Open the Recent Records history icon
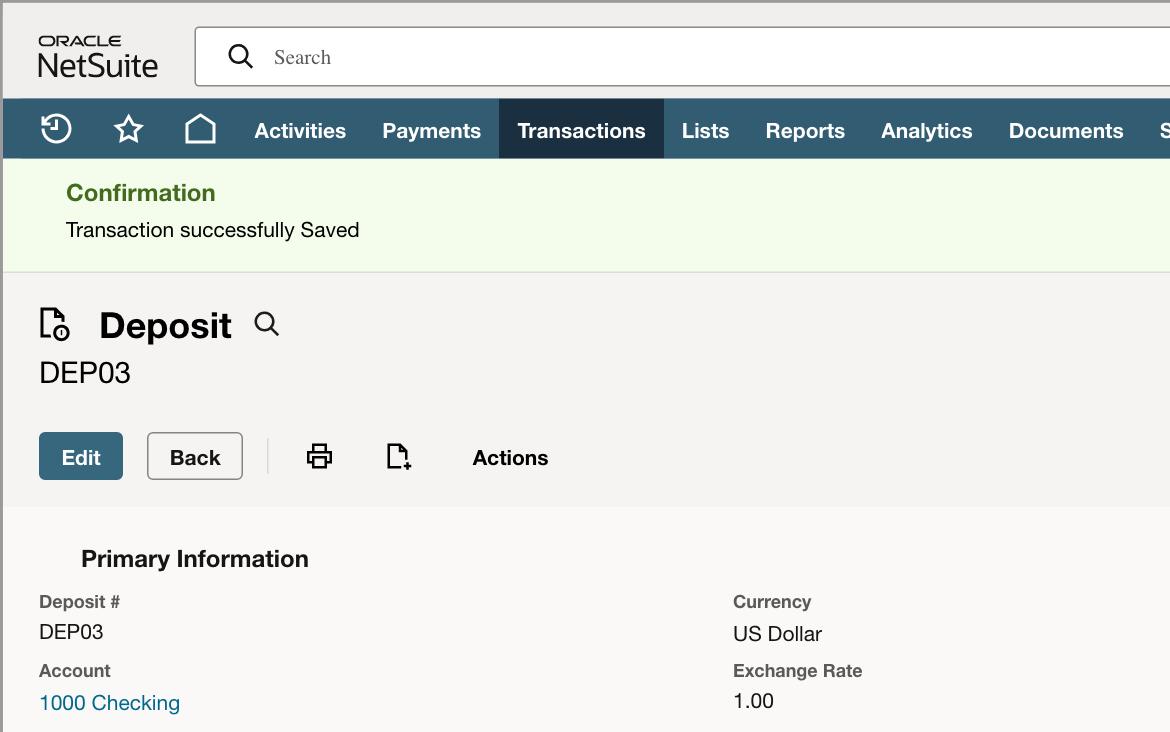Screen dimensions: 1170x732 (x=56, y=129)
